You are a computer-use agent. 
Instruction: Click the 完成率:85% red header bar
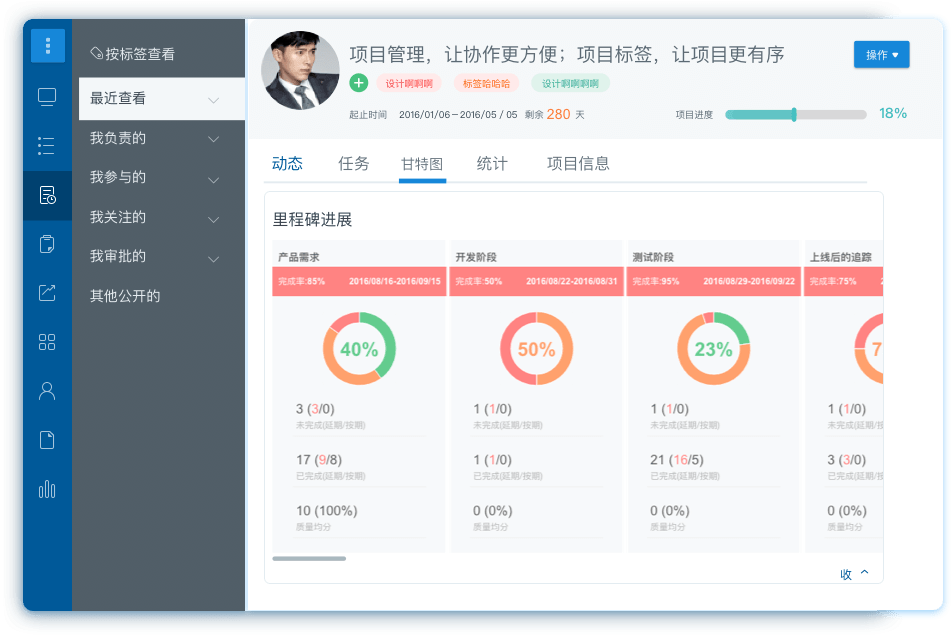(359, 281)
